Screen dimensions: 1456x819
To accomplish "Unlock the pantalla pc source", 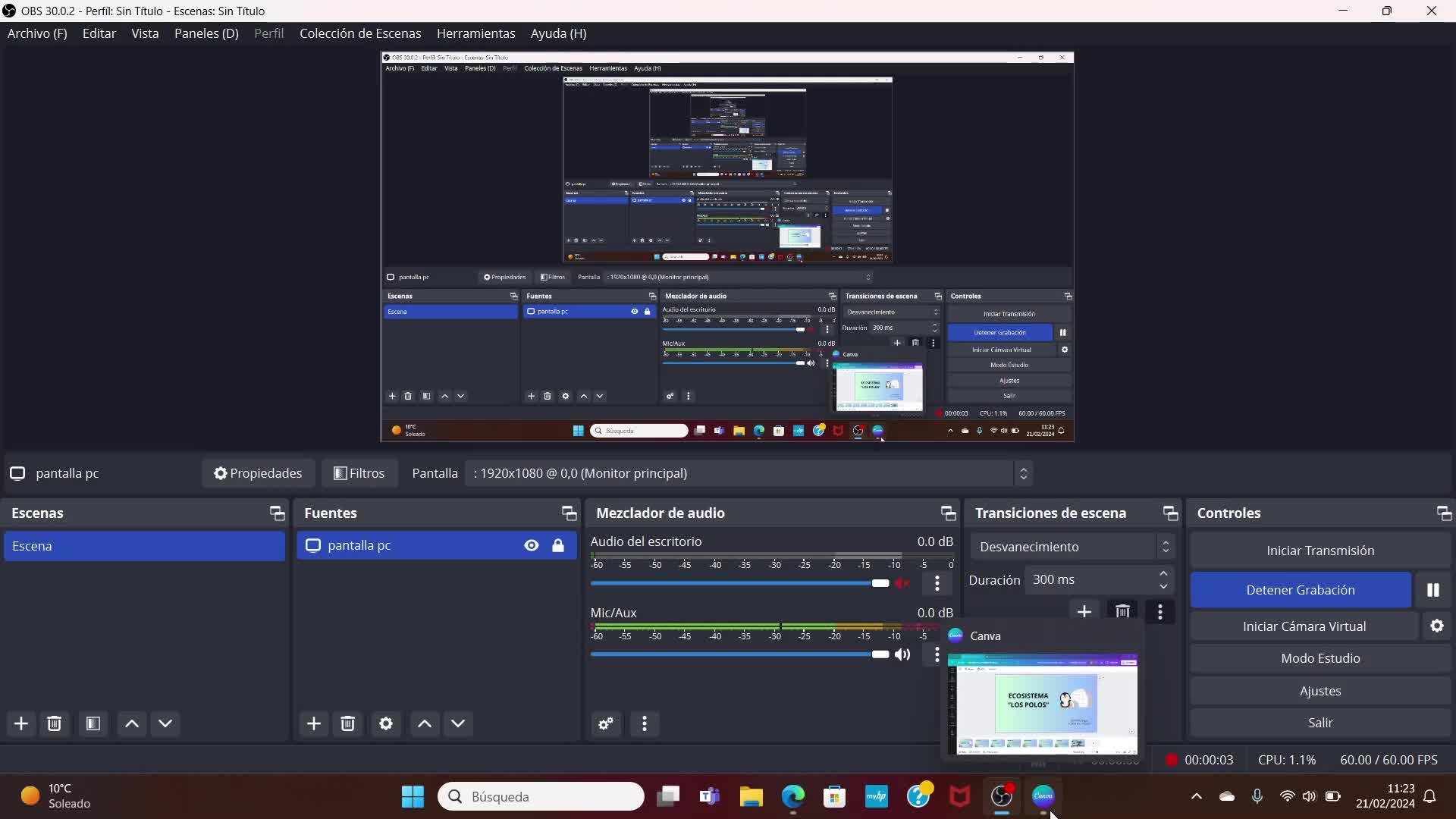I will [x=558, y=546].
